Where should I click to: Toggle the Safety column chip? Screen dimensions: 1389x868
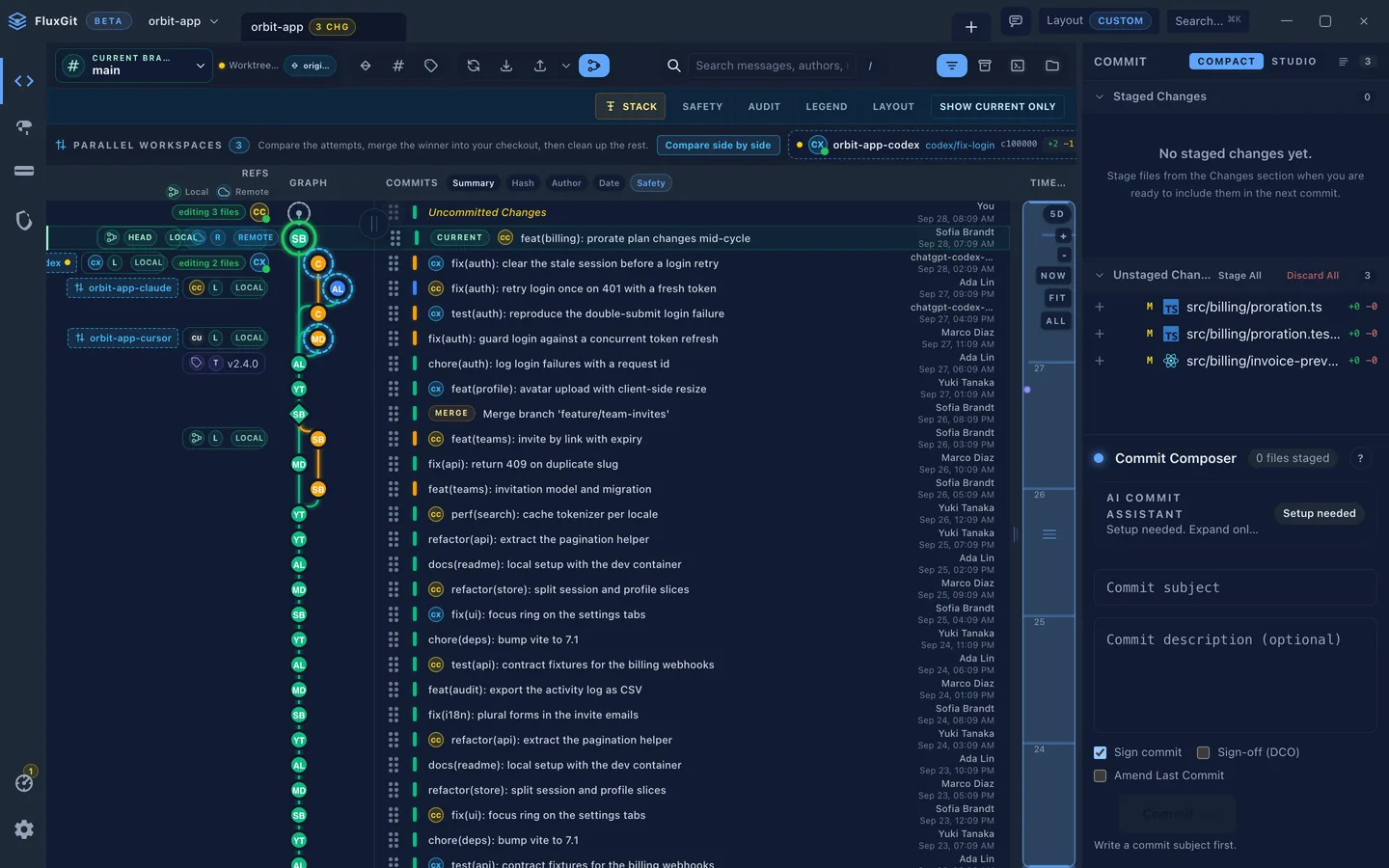651,183
